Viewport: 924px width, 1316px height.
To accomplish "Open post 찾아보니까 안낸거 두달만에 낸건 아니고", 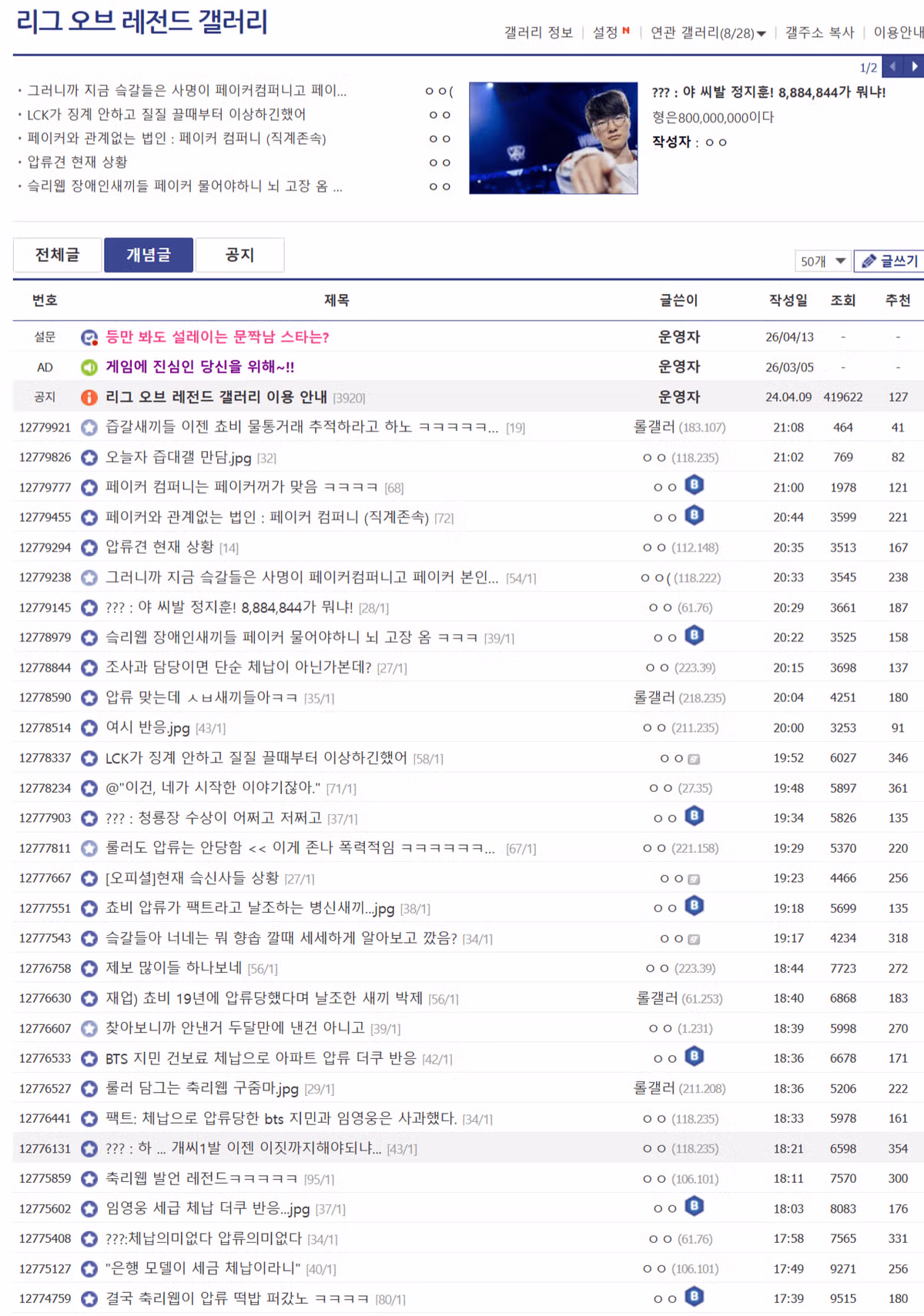I will pos(235,1028).
